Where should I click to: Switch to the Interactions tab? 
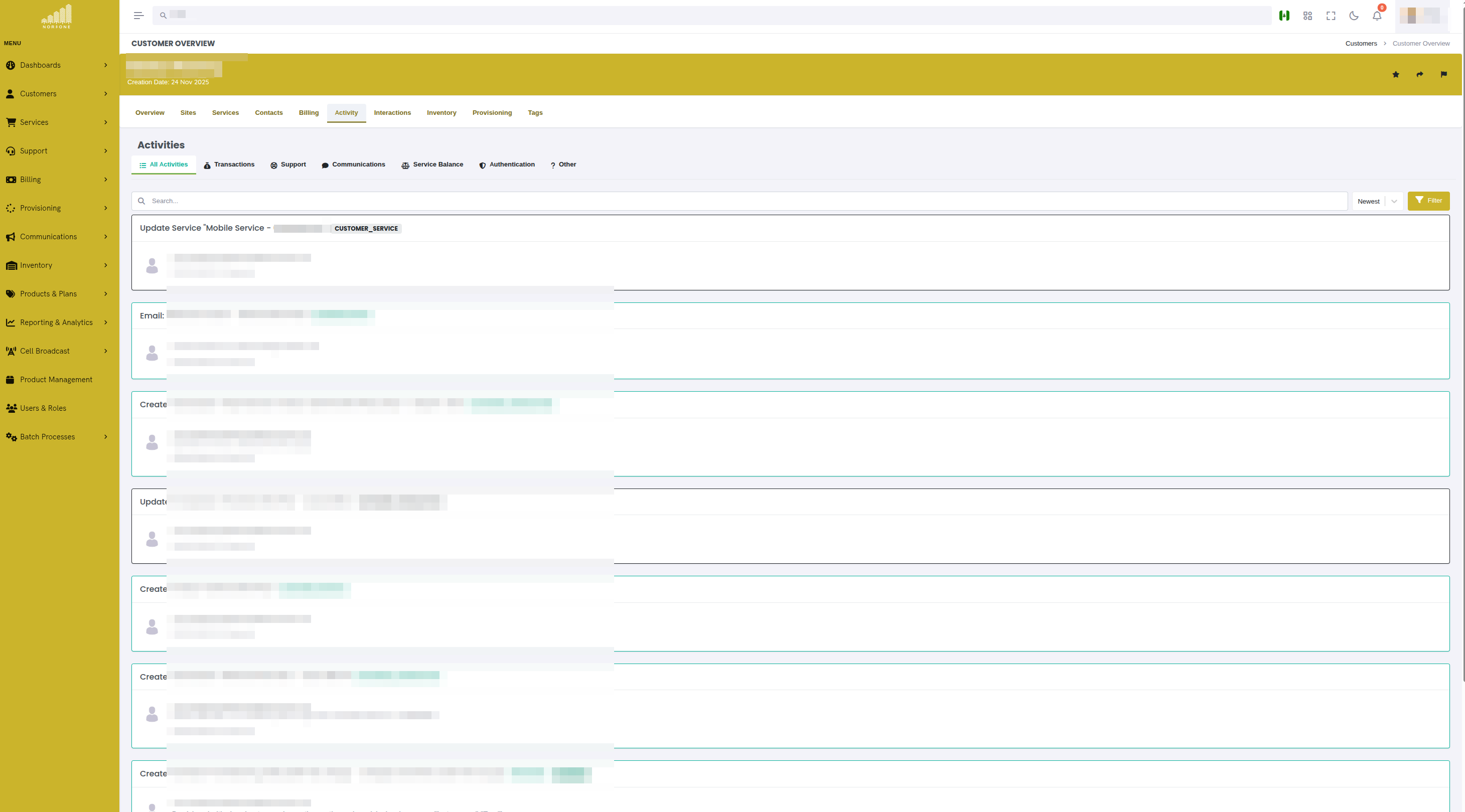pyautogui.click(x=392, y=112)
